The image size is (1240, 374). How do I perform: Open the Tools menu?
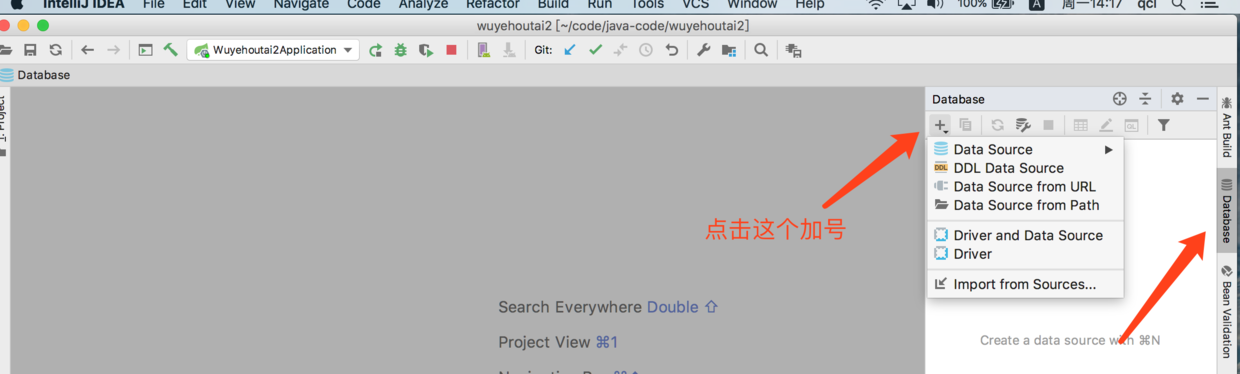pyautogui.click(x=647, y=4)
